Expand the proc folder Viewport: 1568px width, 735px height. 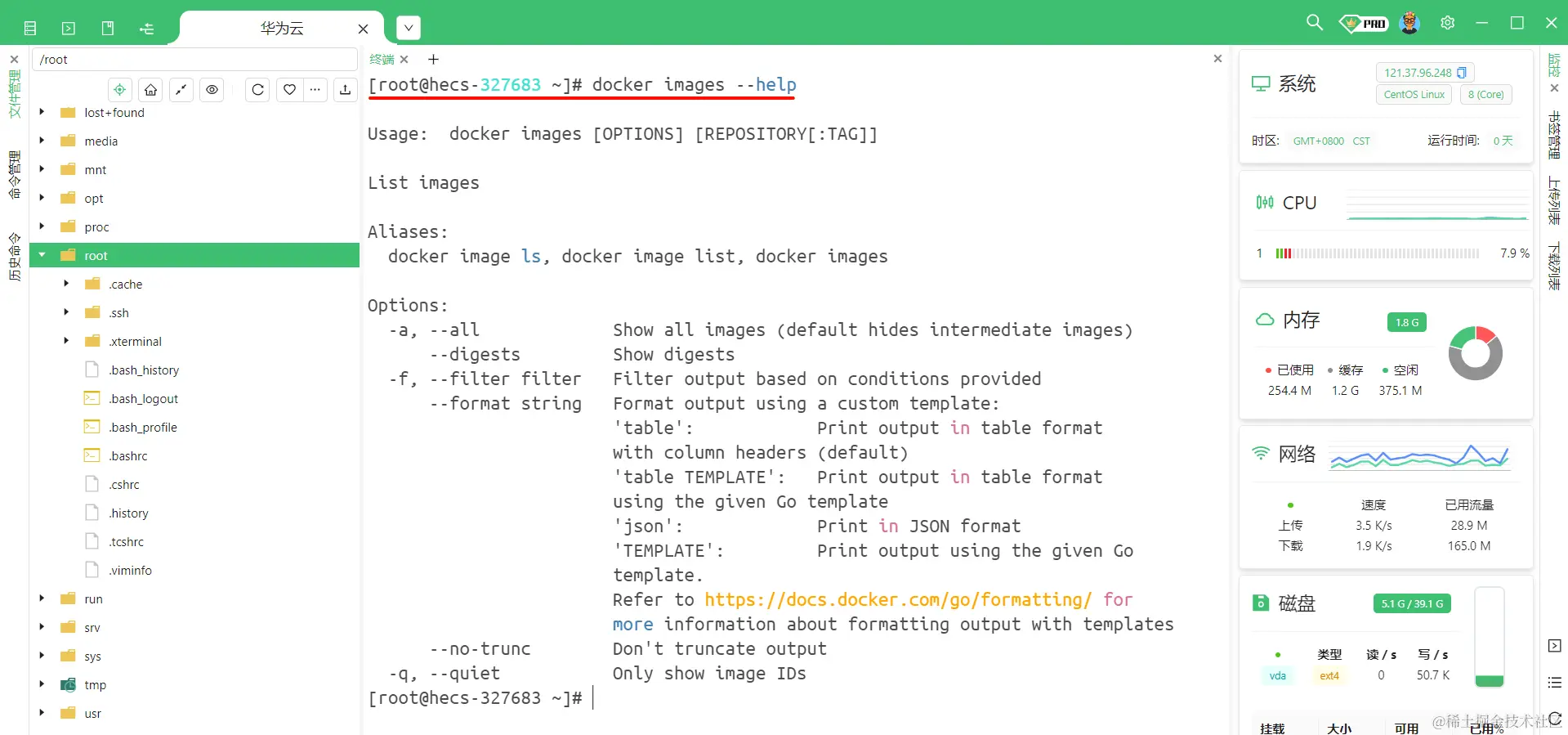tap(42, 227)
